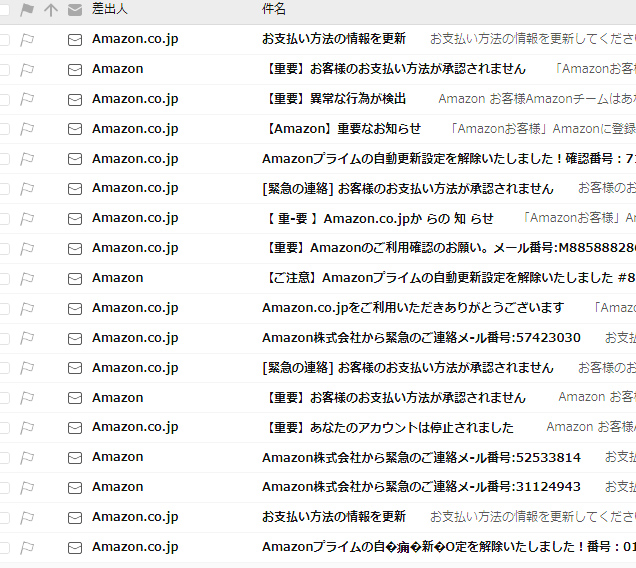The width and height of the screenshot is (636, 568).
Task: Flag the メール番号:57423030 email
Action: click(27, 338)
